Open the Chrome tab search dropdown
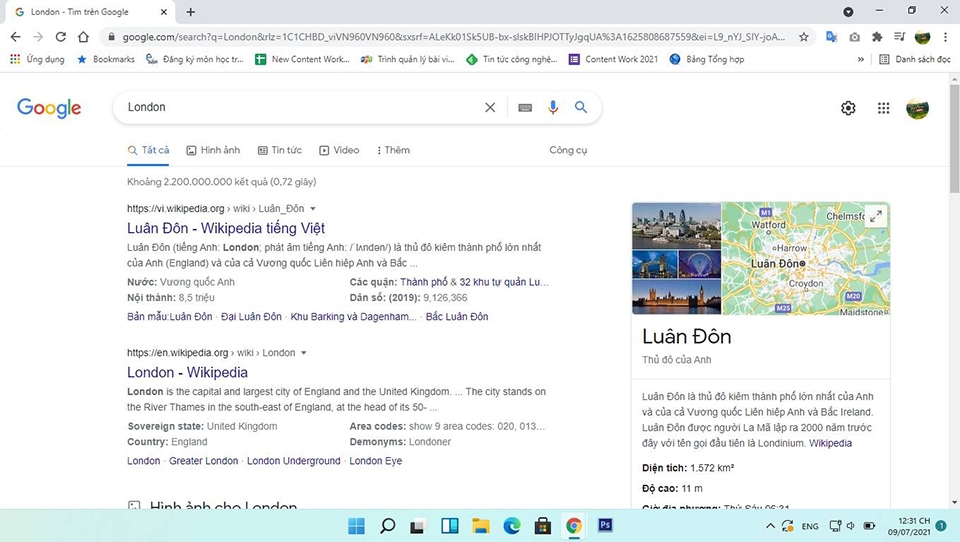Screen dimensions: 960x542 click(848, 12)
